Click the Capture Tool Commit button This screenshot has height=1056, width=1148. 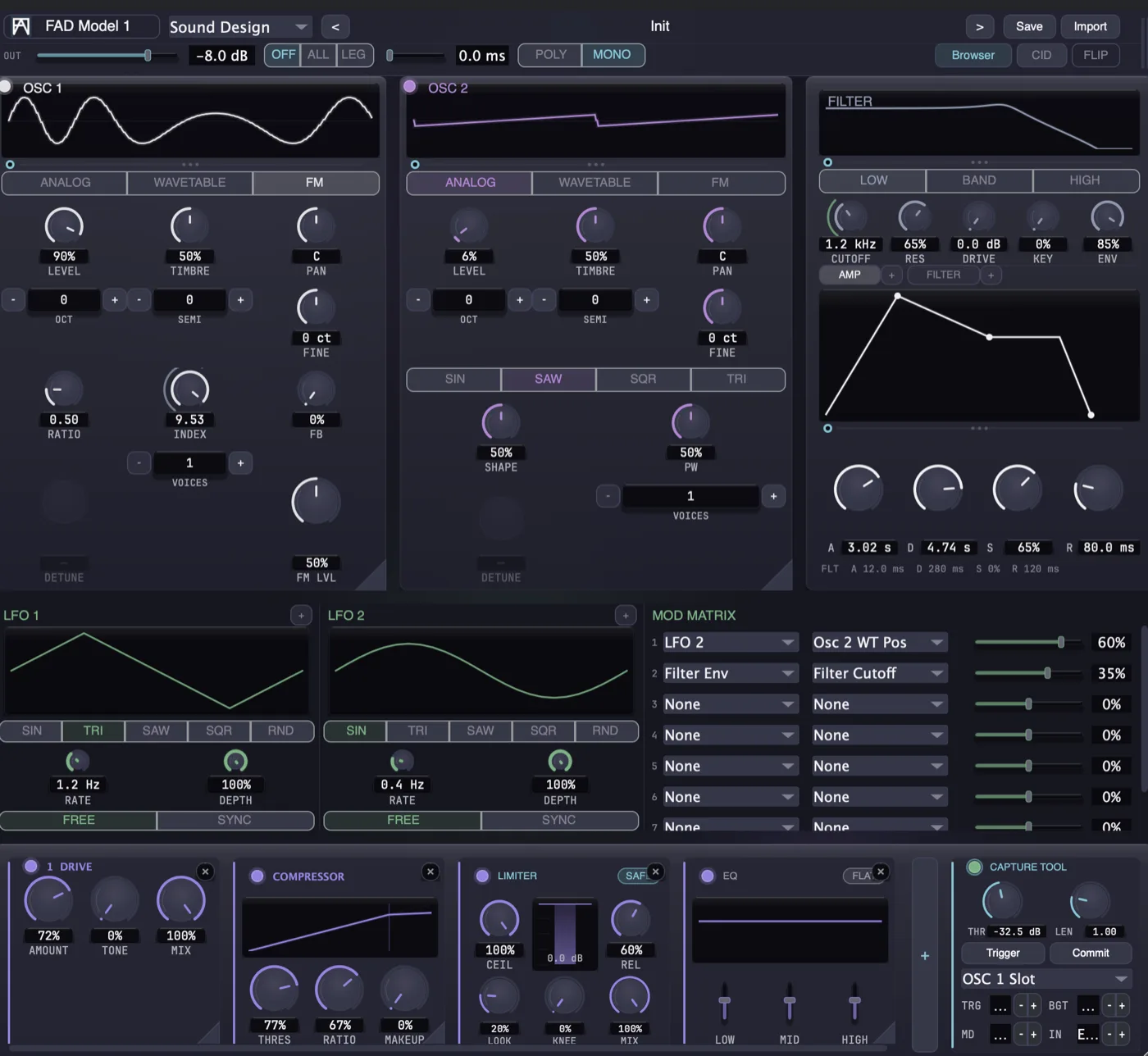point(1091,953)
